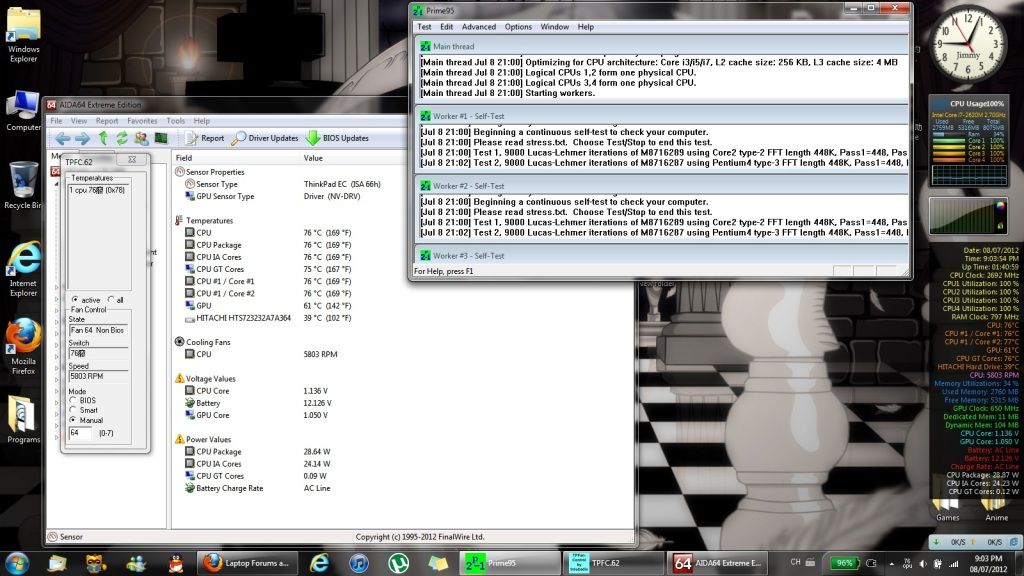Open the Windows Start menu
The image size is (1024, 576).
point(17,563)
